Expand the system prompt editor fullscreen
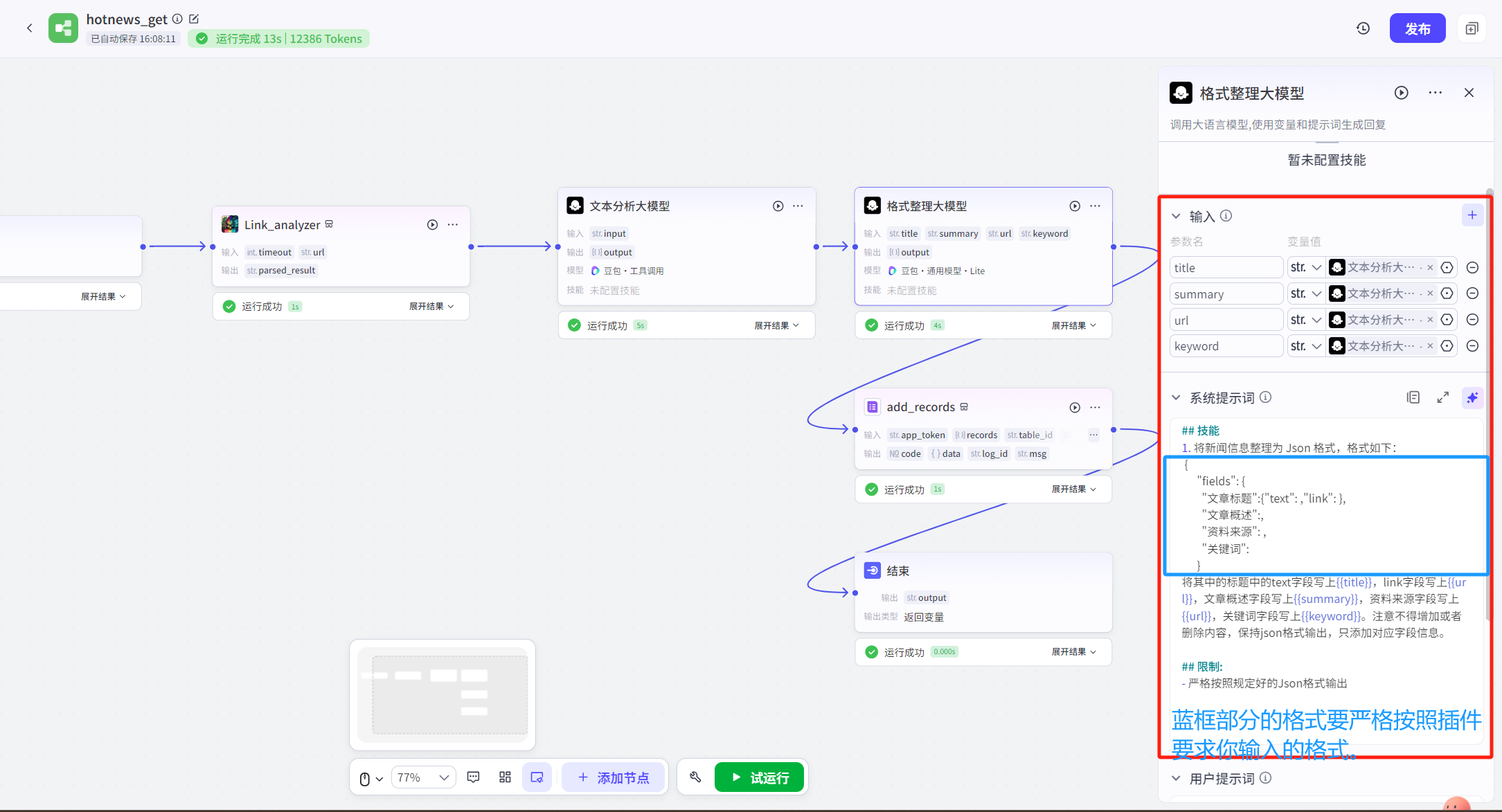The image size is (1502, 812). (1442, 397)
